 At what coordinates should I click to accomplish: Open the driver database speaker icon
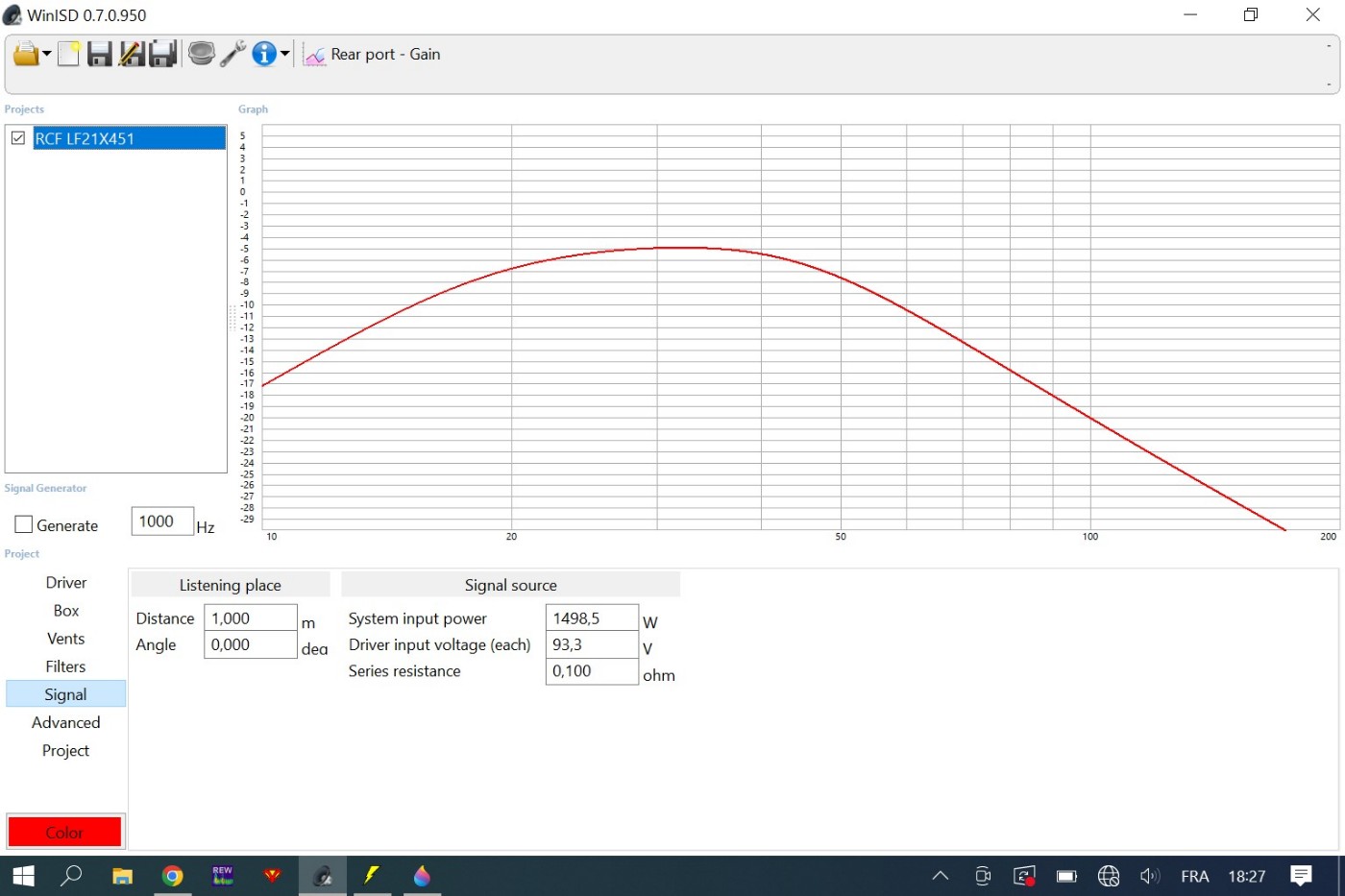[201, 54]
